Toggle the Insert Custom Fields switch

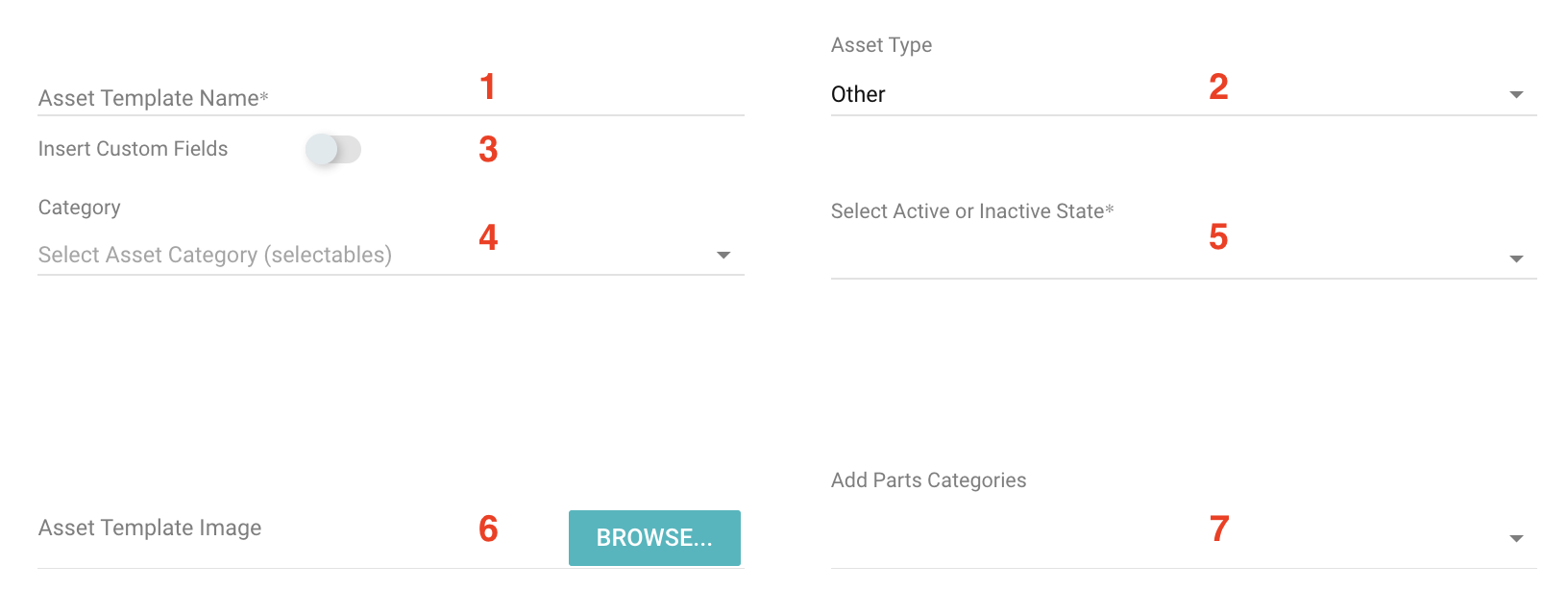(x=333, y=149)
